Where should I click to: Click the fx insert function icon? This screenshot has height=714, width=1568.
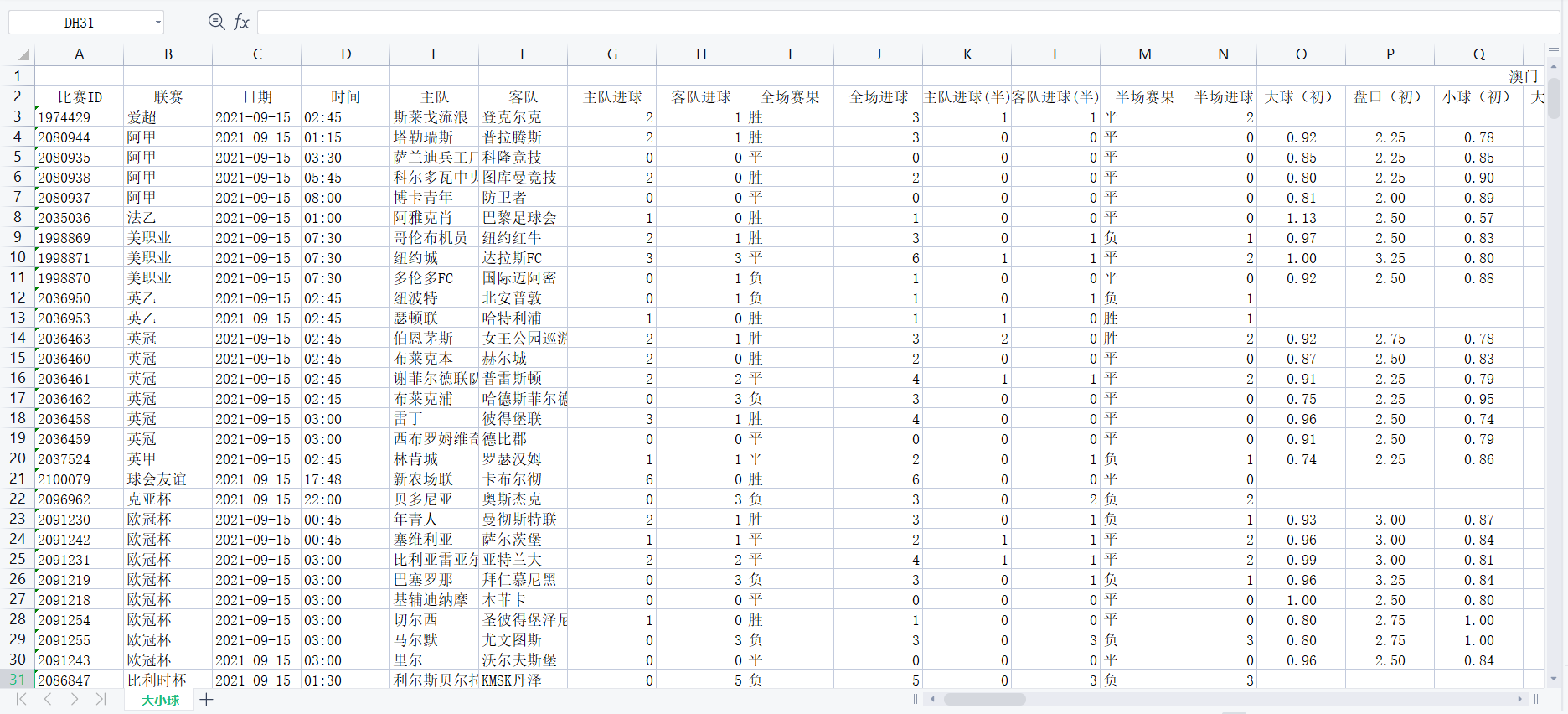coord(241,22)
